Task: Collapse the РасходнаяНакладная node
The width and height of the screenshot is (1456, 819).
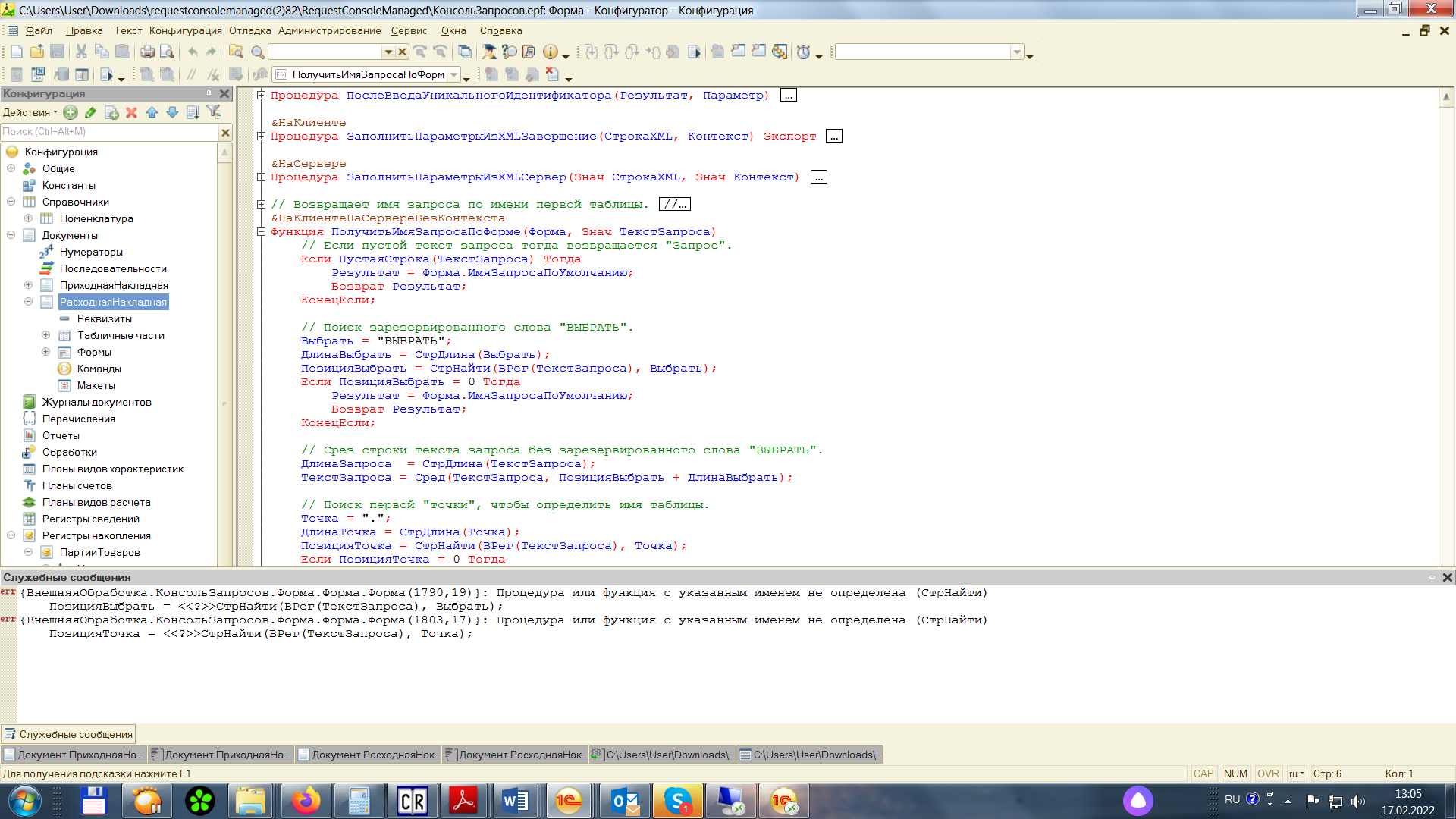Action: click(29, 302)
